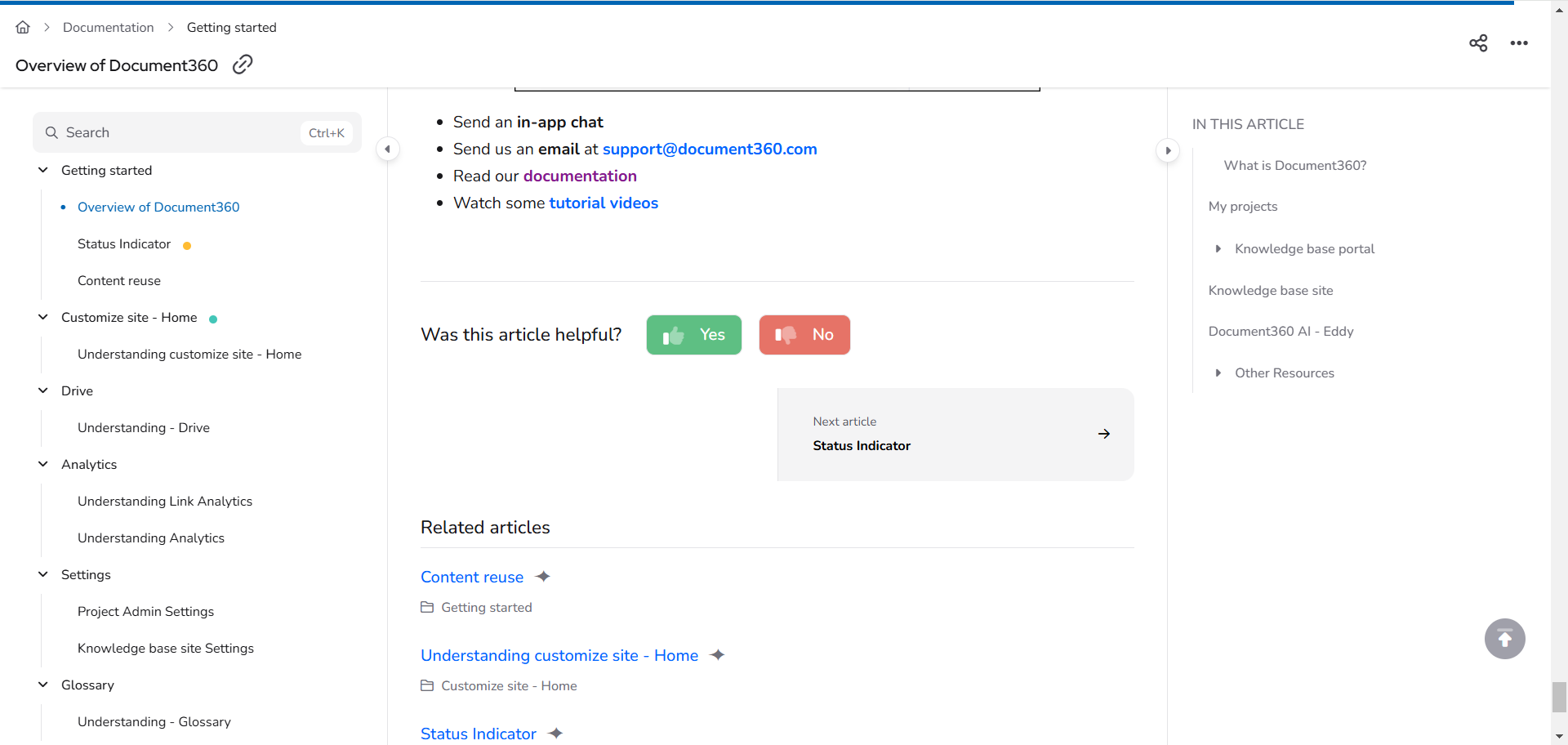The width and height of the screenshot is (1568, 745).
Task: Vote No on article helpfulness
Action: pos(804,335)
